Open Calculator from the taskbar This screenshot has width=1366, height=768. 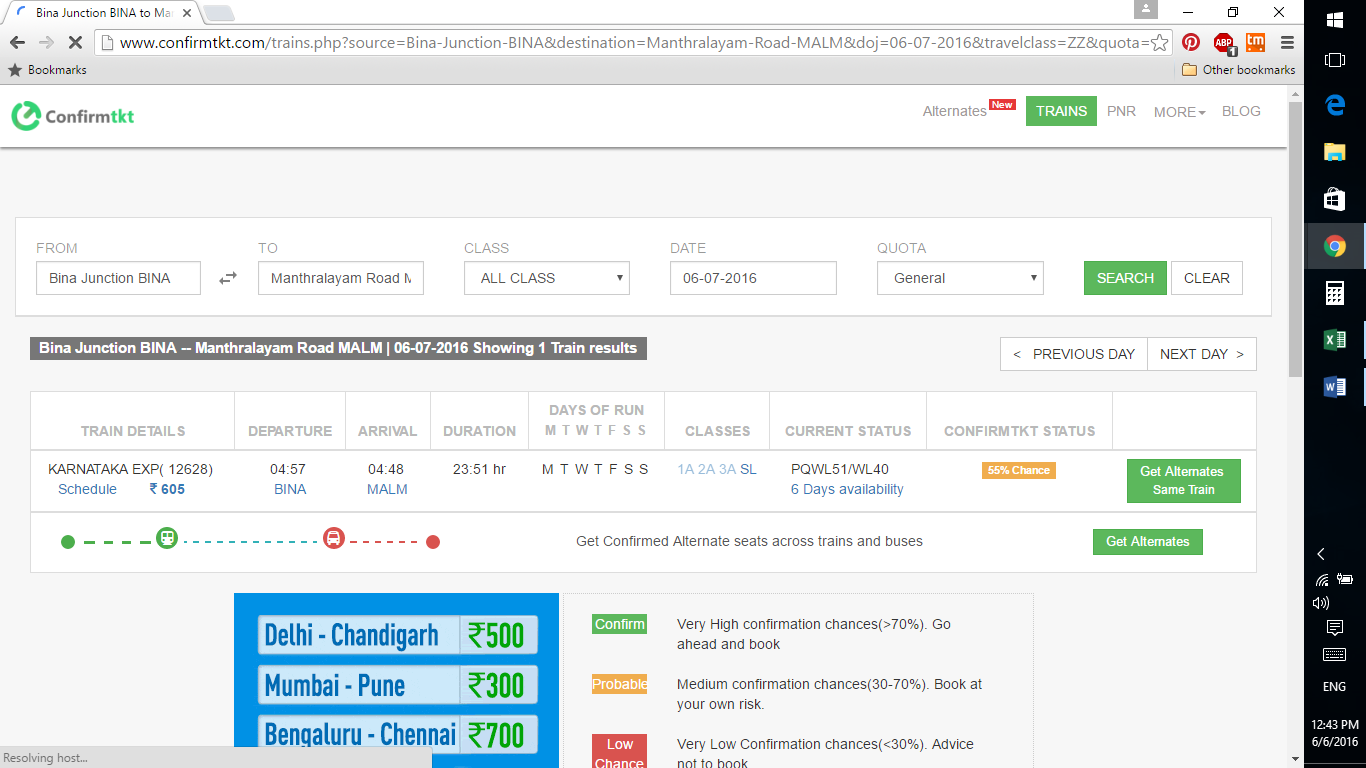[1335, 293]
